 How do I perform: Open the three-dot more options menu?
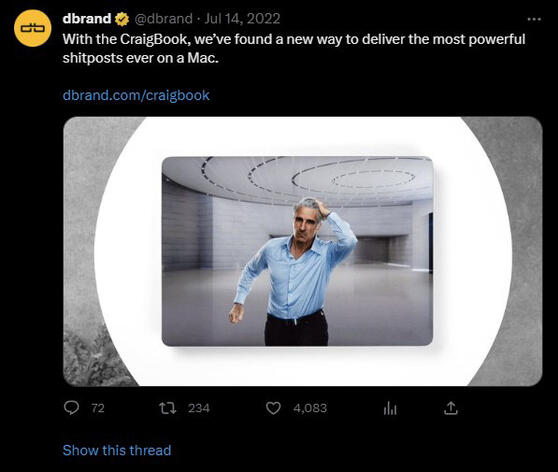[x=534, y=19]
